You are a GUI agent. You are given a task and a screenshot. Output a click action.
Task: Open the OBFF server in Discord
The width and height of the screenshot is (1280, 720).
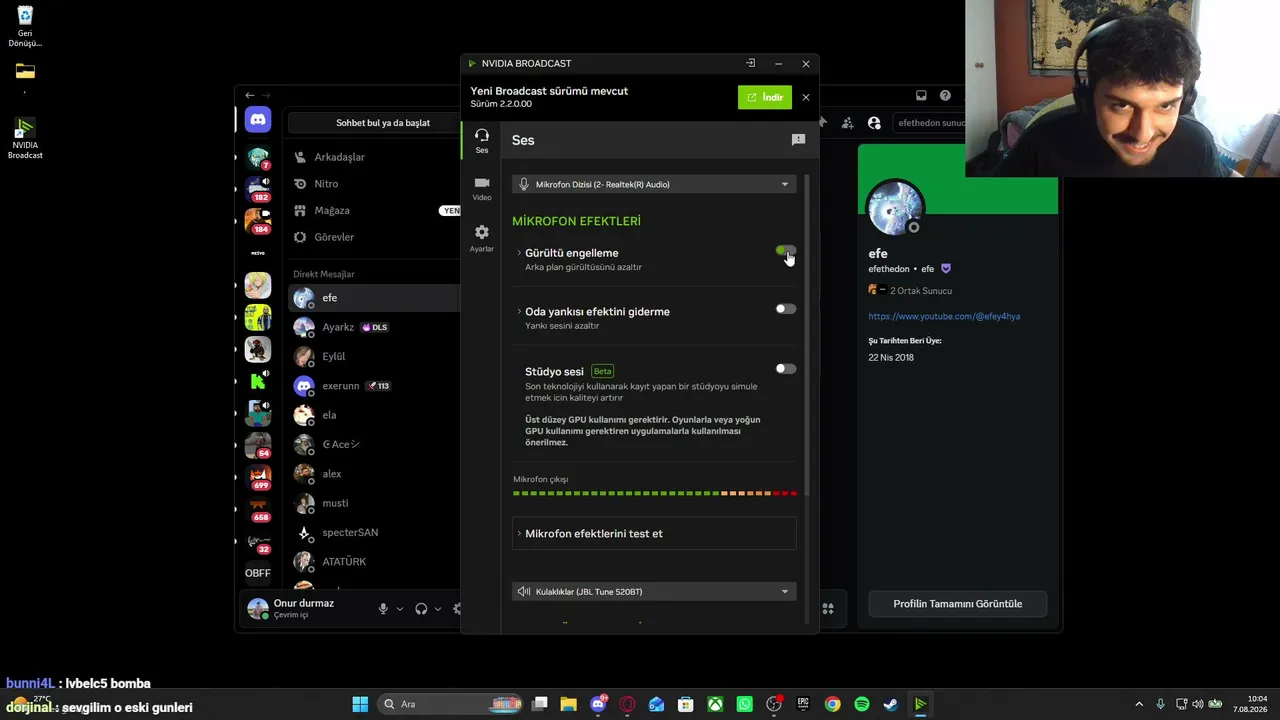(258, 573)
